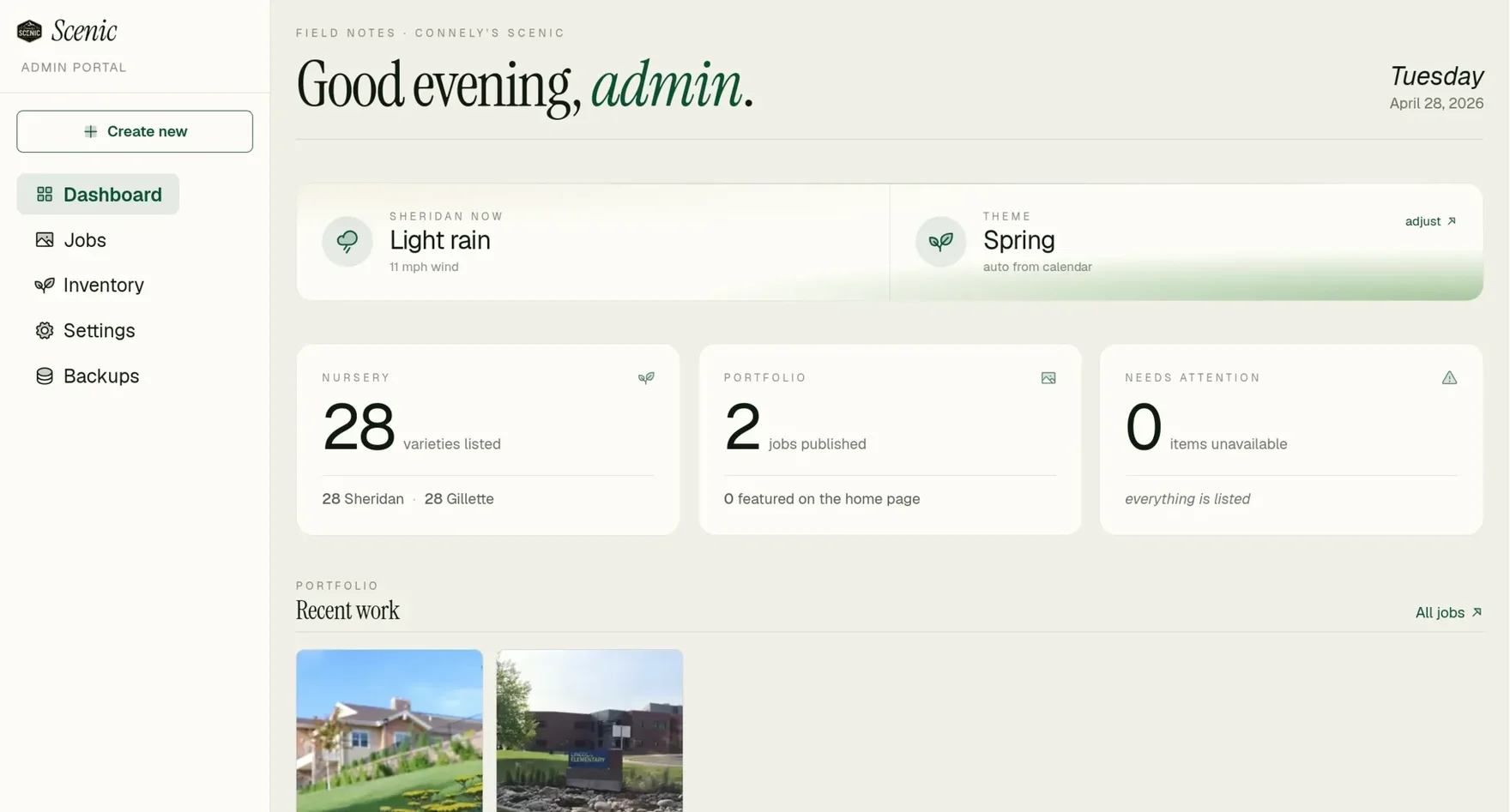Image resolution: width=1510 pixels, height=812 pixels.
Task: Go to the Dashboard menu item
Action: pos(98,195)
